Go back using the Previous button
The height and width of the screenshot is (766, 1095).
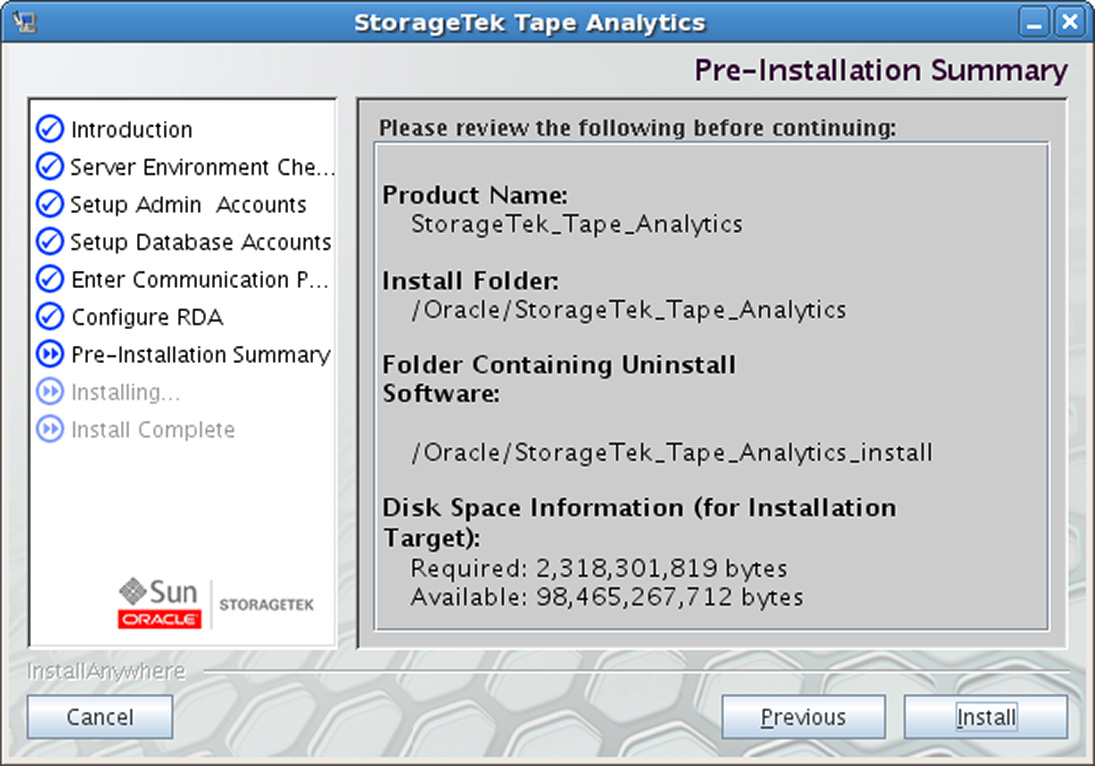tap(803, 717)
